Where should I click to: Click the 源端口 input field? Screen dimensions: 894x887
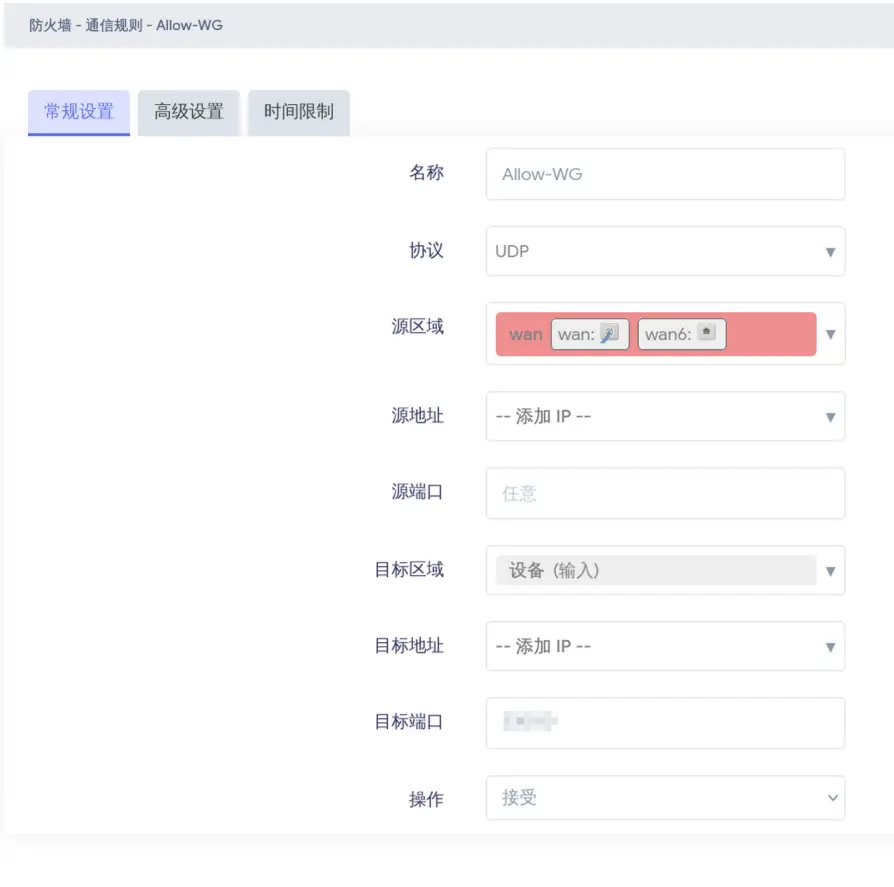pos(665,493)
